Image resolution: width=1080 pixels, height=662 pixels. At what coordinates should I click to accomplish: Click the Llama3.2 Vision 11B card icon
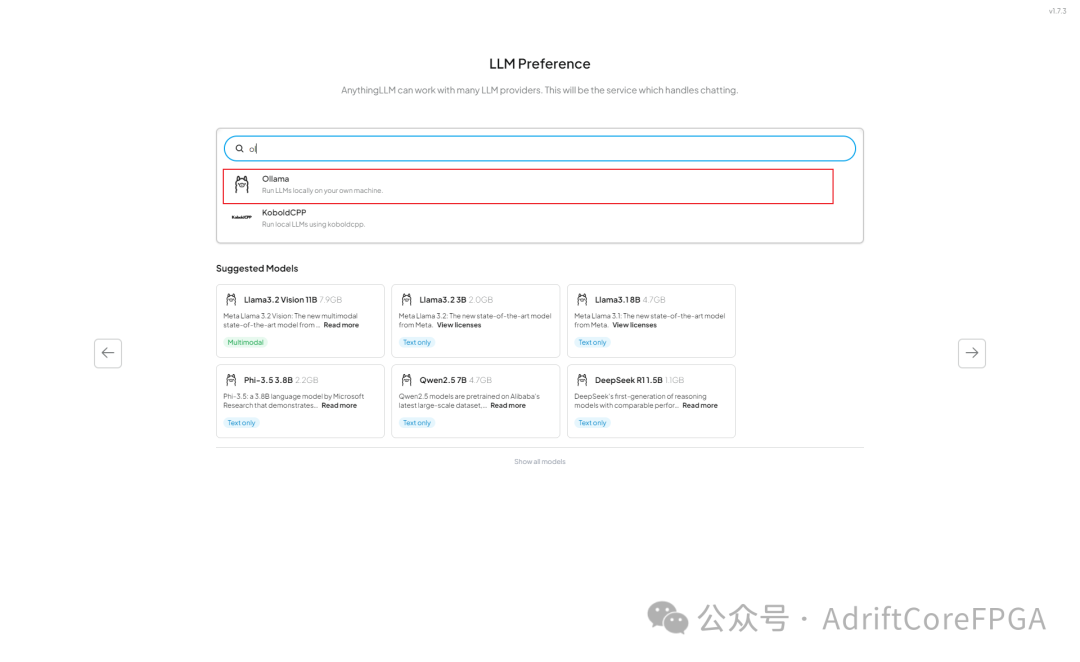pos(231,300)
